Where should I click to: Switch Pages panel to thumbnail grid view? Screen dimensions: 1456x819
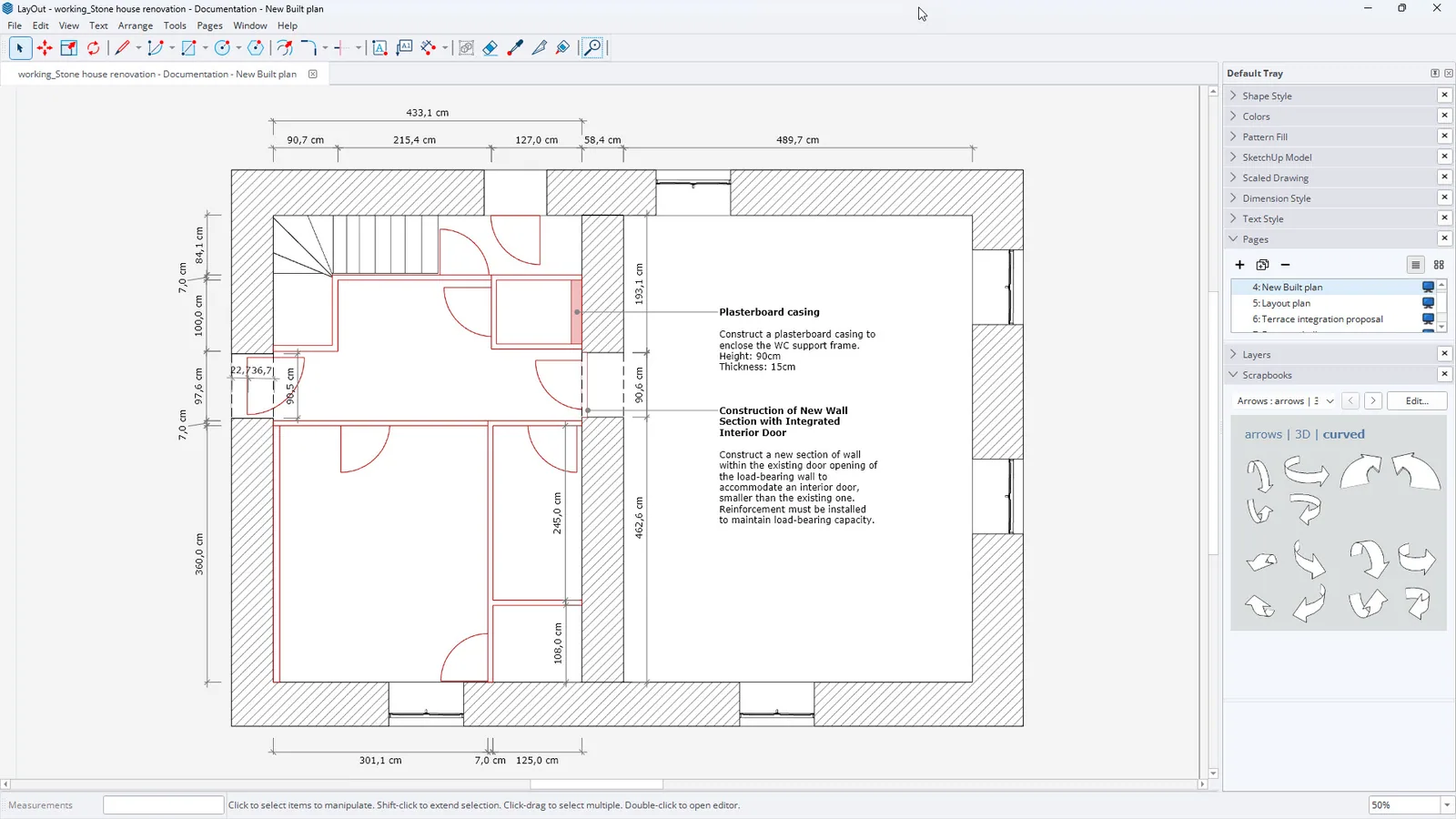point(1439,265)
